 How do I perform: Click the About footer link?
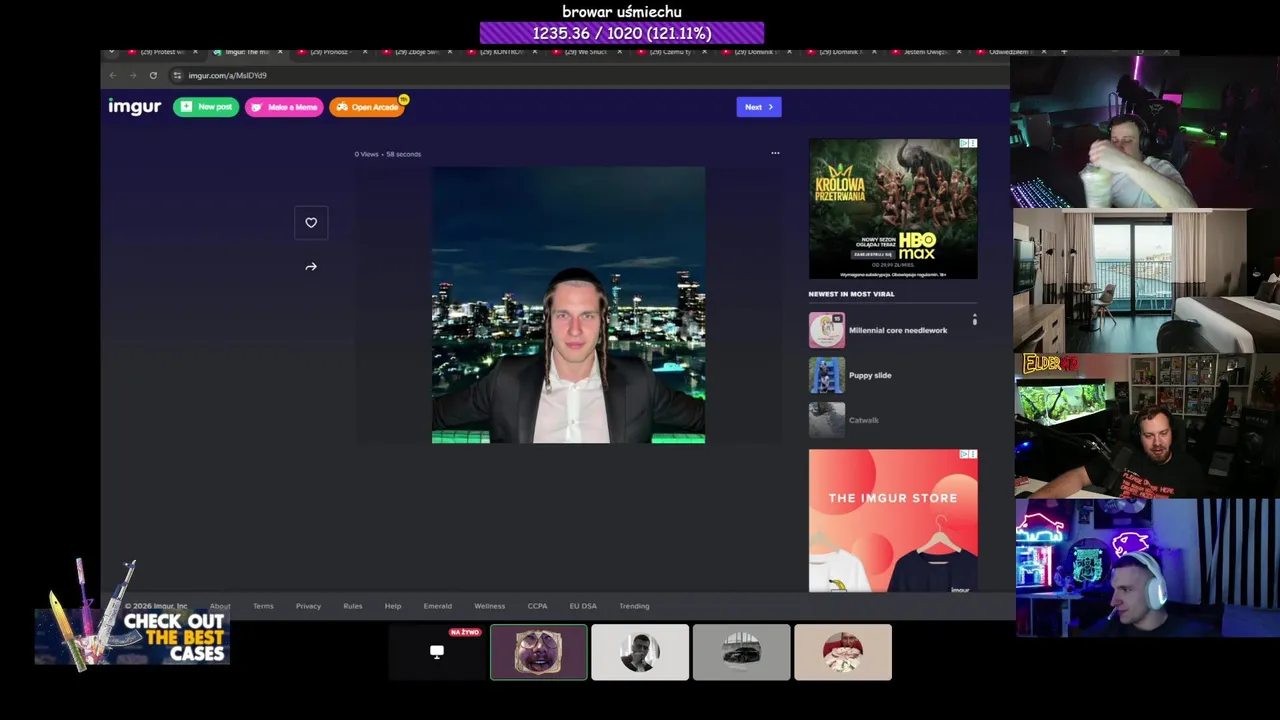tap(220, 606)
